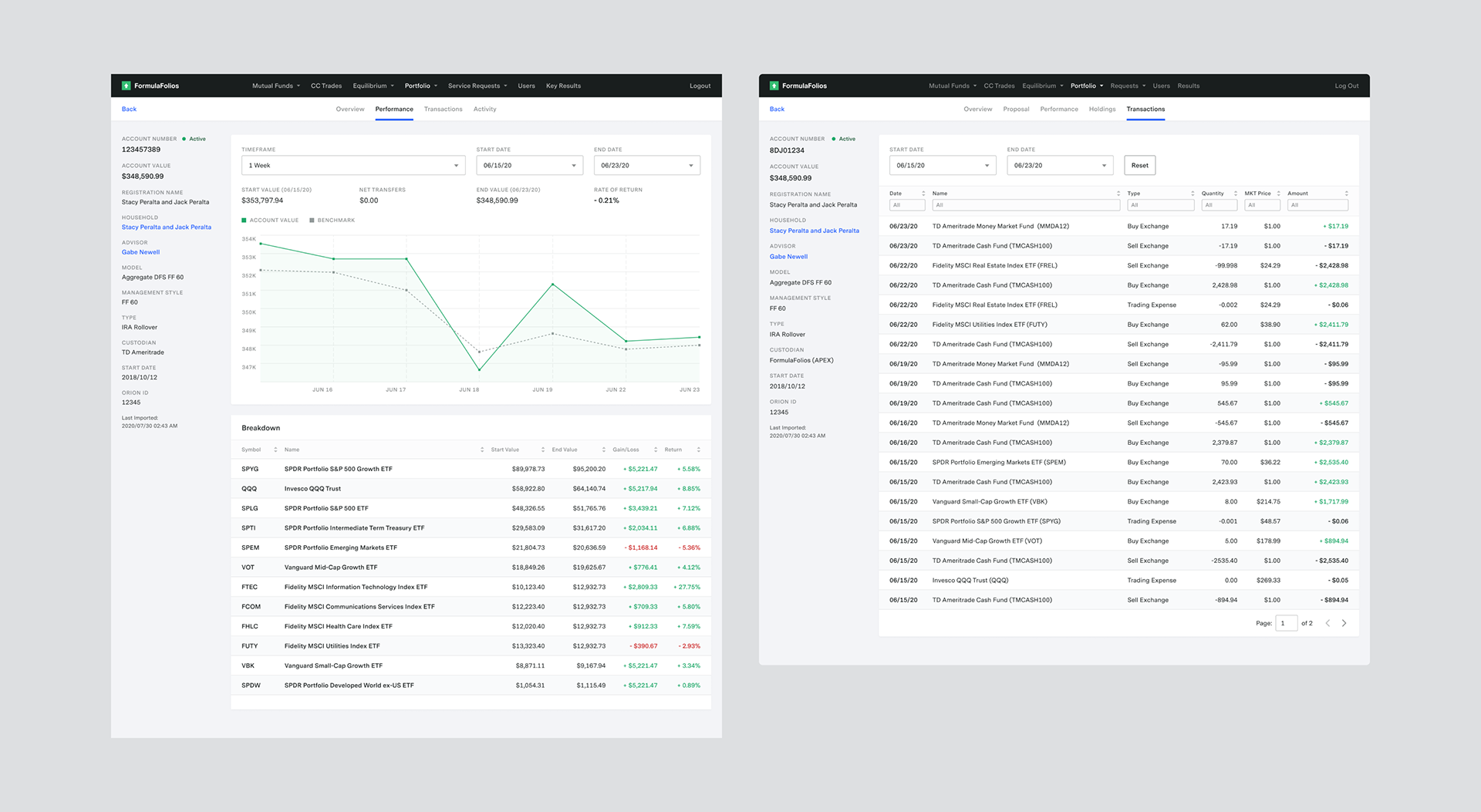The image size is (1481, 812).
Task: Open End Date dropdown in Transactions window
Action: (x=1060, y=166)
